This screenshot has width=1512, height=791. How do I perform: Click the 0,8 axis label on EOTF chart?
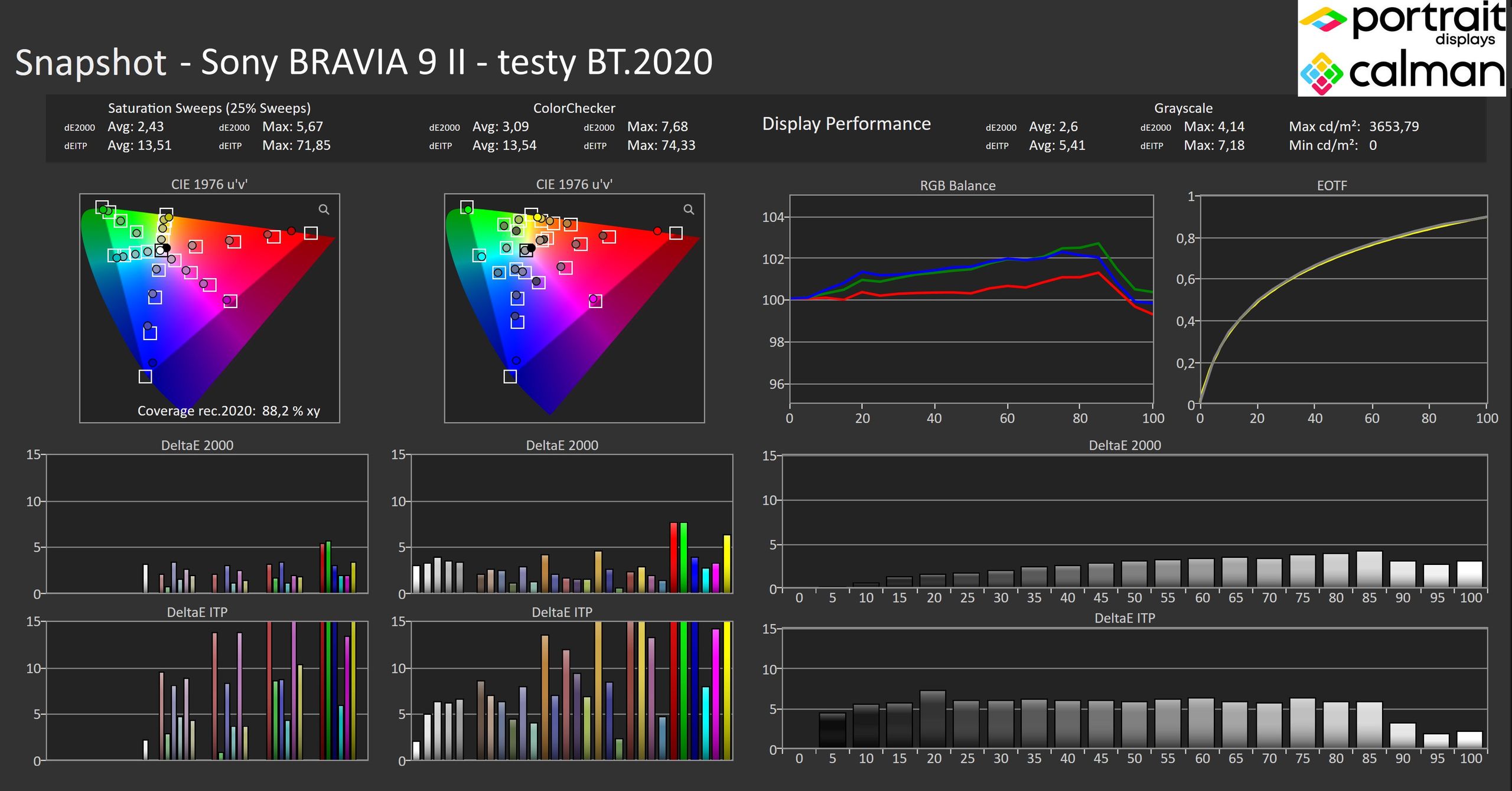(1185, 238)
